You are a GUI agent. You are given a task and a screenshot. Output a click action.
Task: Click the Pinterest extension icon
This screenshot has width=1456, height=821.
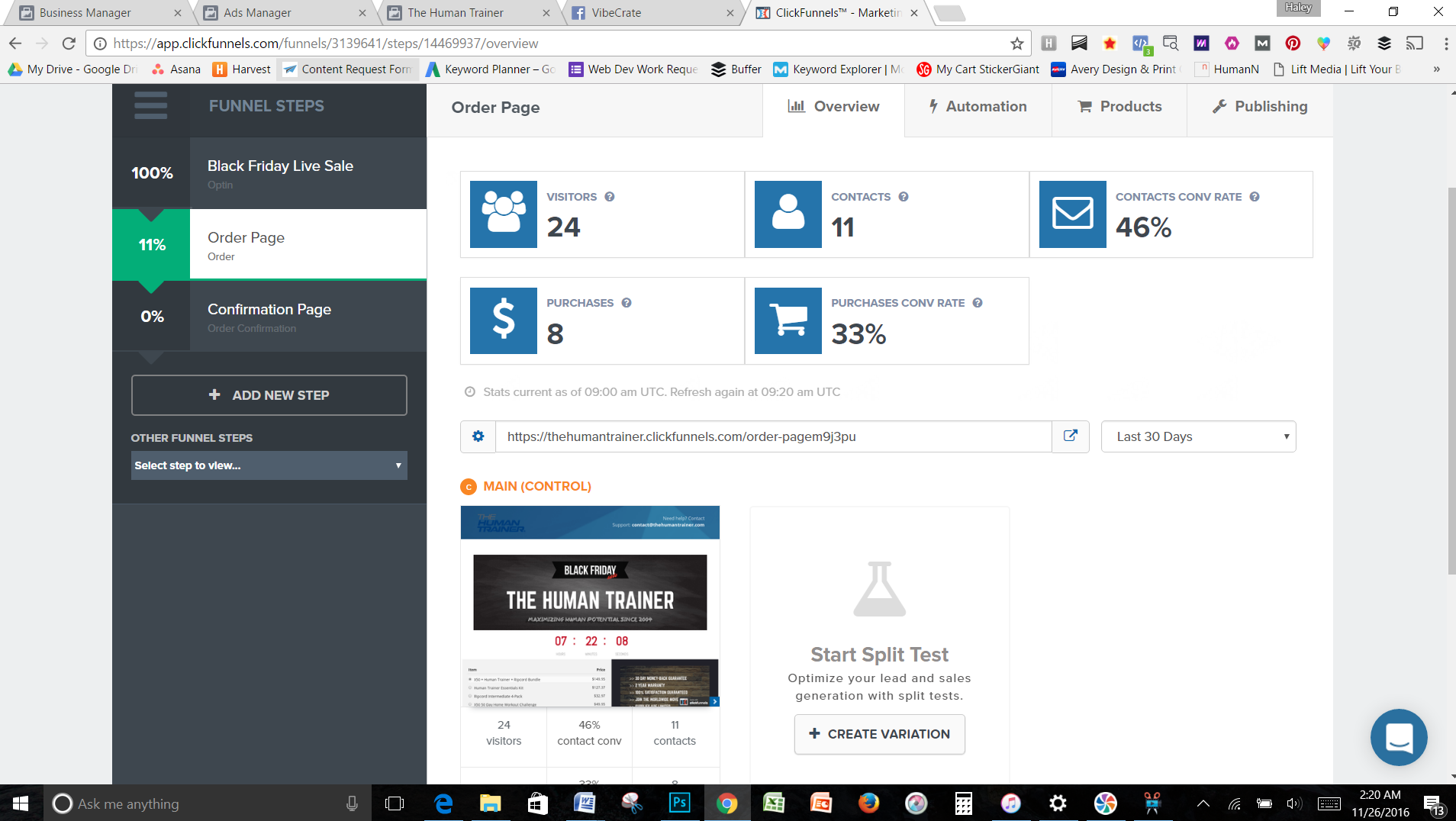tap(1293, 43)
